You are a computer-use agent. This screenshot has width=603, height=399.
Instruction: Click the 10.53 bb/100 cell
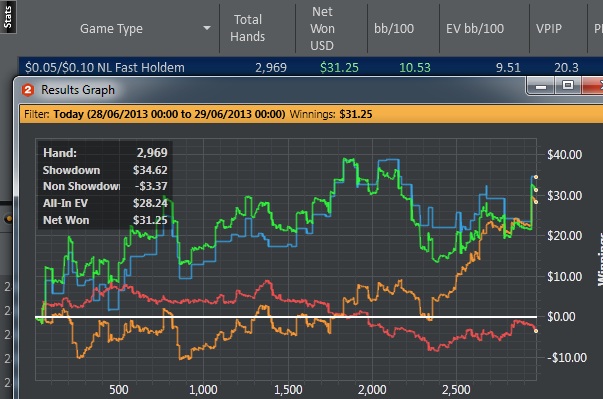click(415, 68)
